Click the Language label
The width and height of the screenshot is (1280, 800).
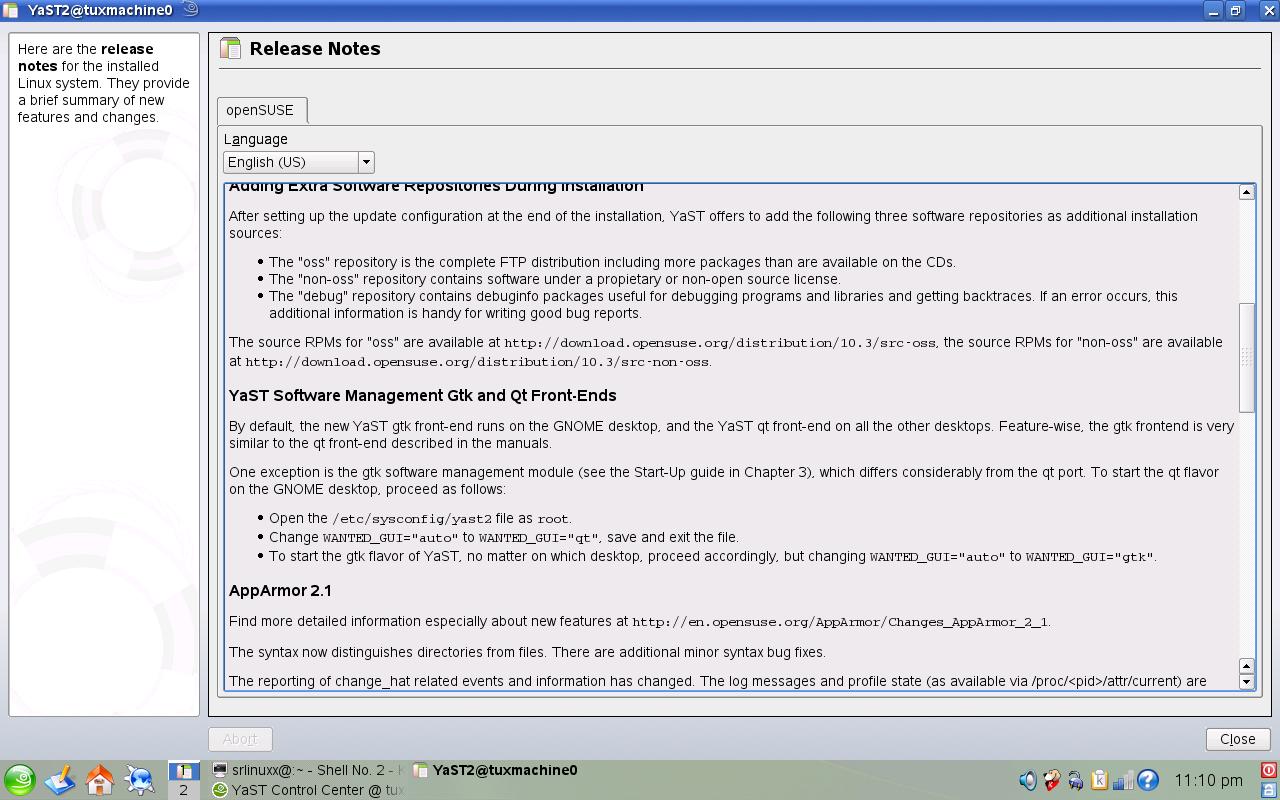click(x=256, y=139)
